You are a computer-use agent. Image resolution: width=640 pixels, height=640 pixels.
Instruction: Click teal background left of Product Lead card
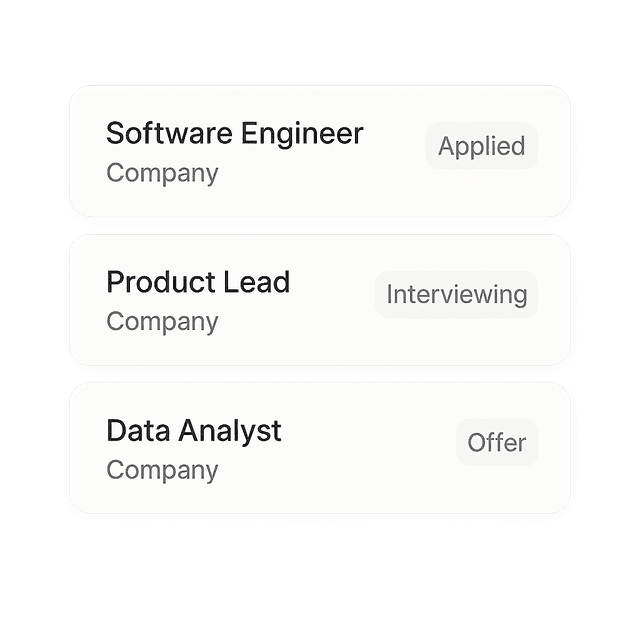(x=30, y=300)
